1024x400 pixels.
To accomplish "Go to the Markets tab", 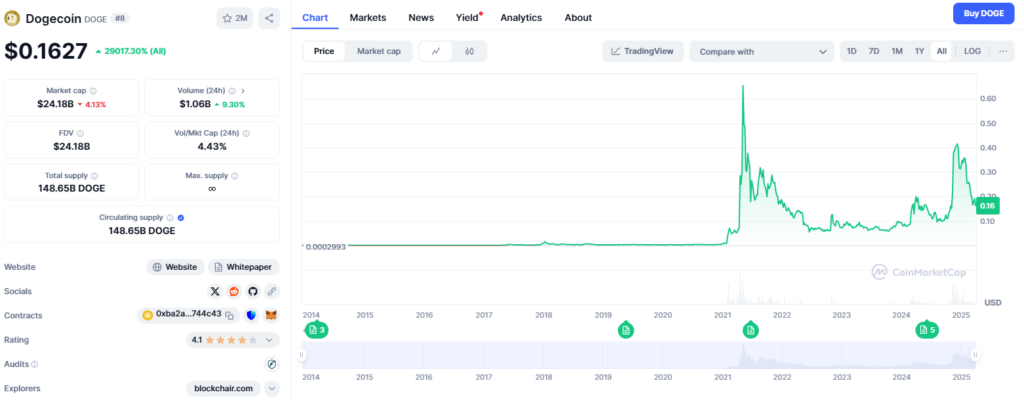I will tap(367, 18).
